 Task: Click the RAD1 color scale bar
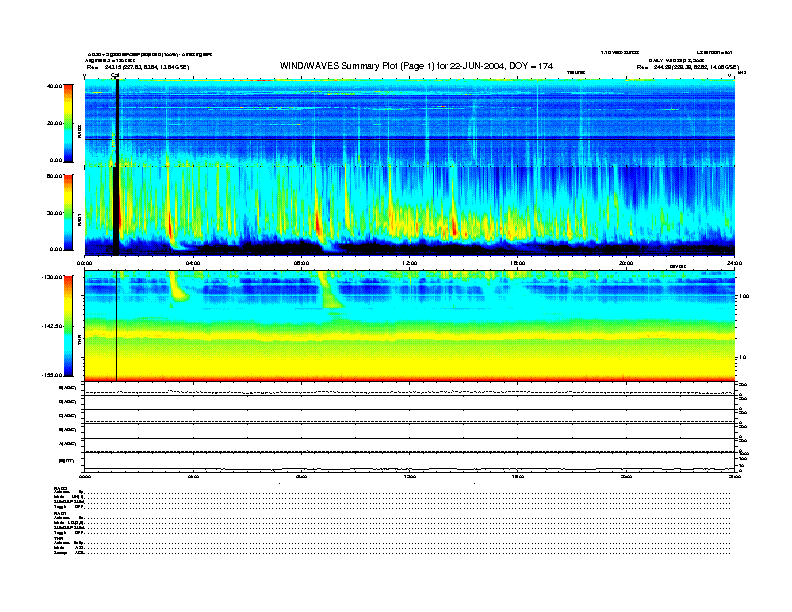(67, 211)
